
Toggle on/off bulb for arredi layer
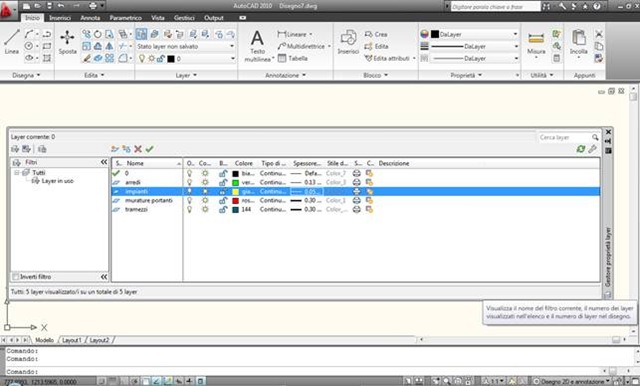[189, 182]
